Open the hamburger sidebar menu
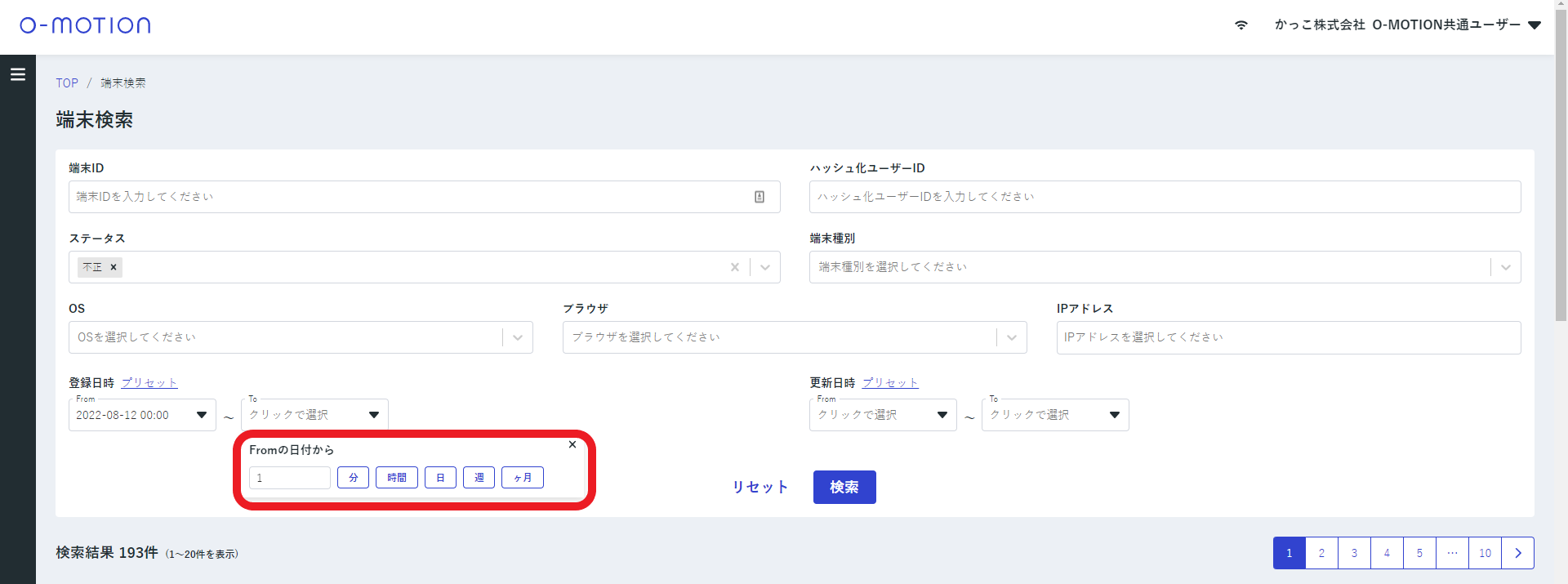 pos(17,74)
